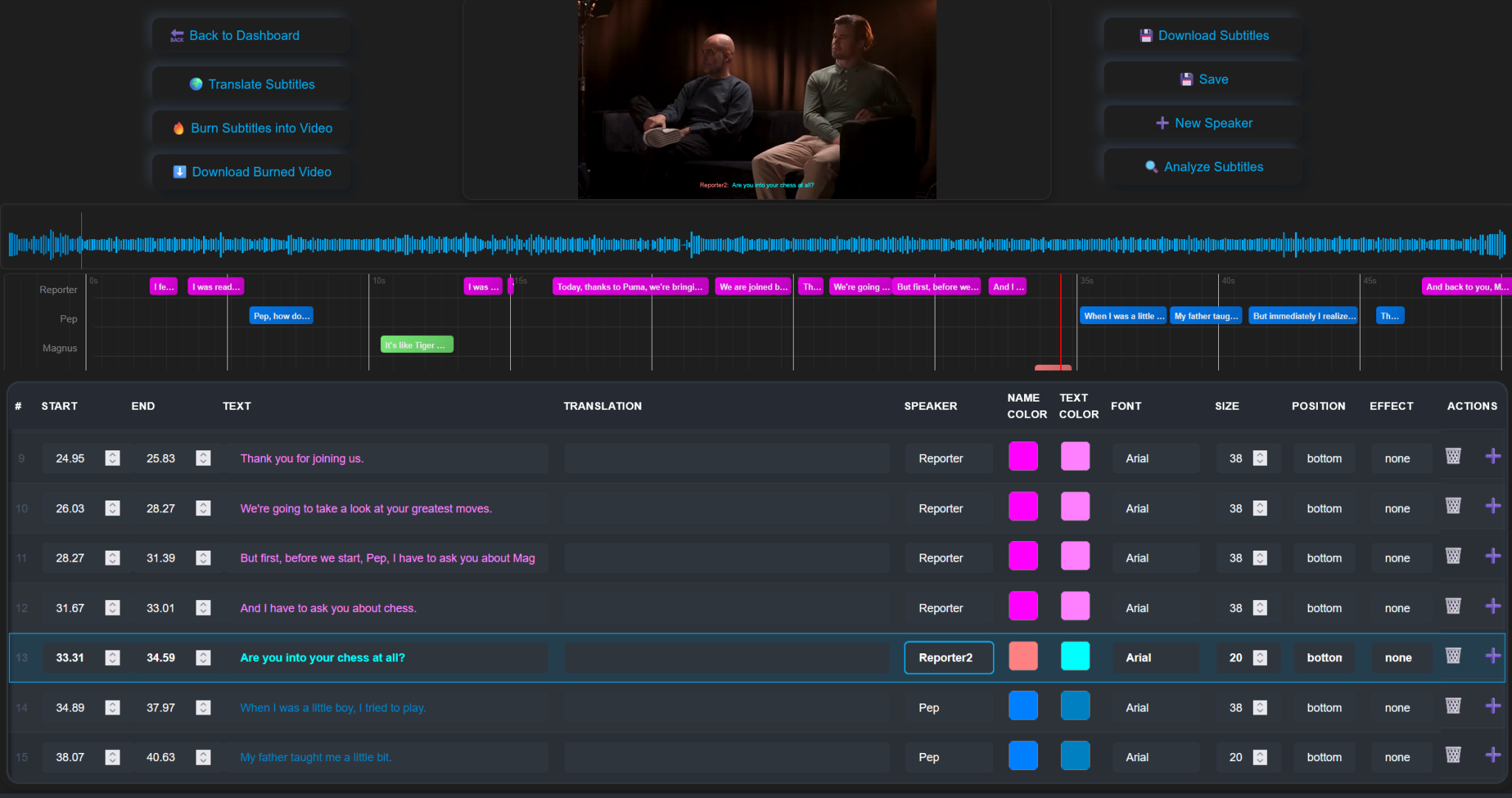This screenshot has width=1512, height=798.
Task: Click the floppy disk icon on the Save button
Action: tap(1186, 79)
